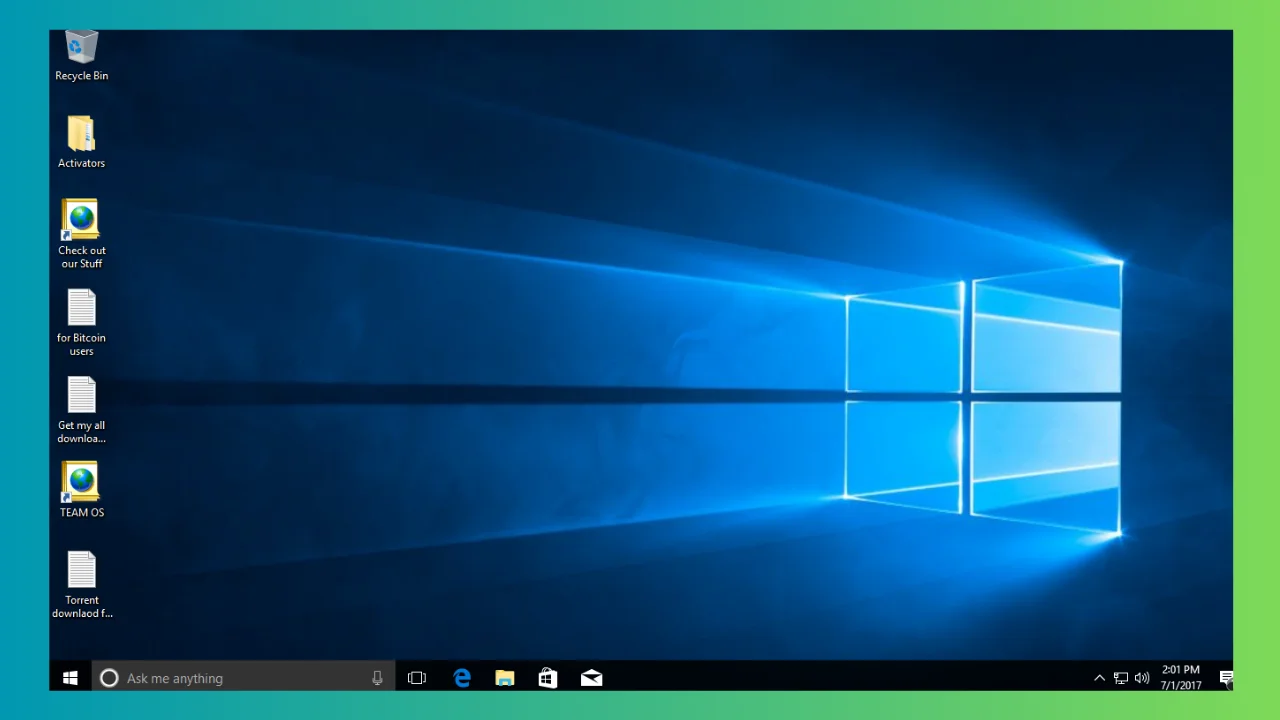Open Task View from the taskbar
Screen dimensions: 1280x720
417,678
